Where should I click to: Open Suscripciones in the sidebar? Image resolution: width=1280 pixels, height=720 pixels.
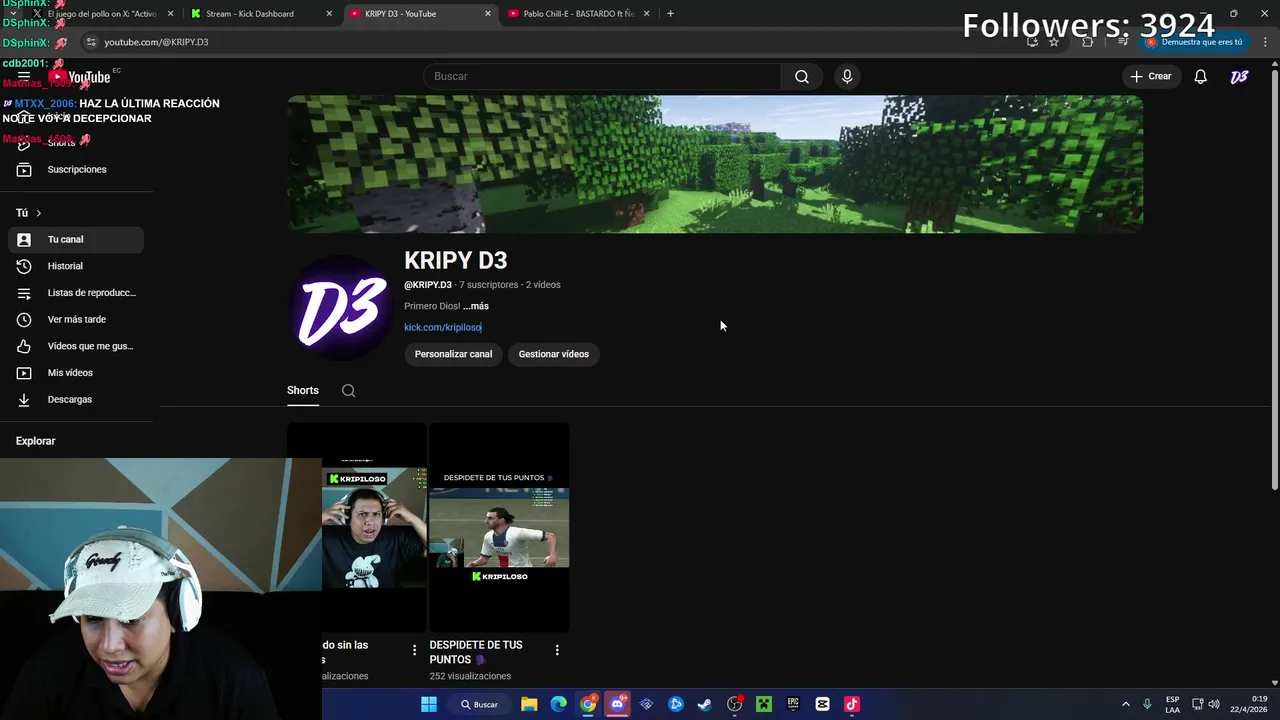[x=76, y=170]
